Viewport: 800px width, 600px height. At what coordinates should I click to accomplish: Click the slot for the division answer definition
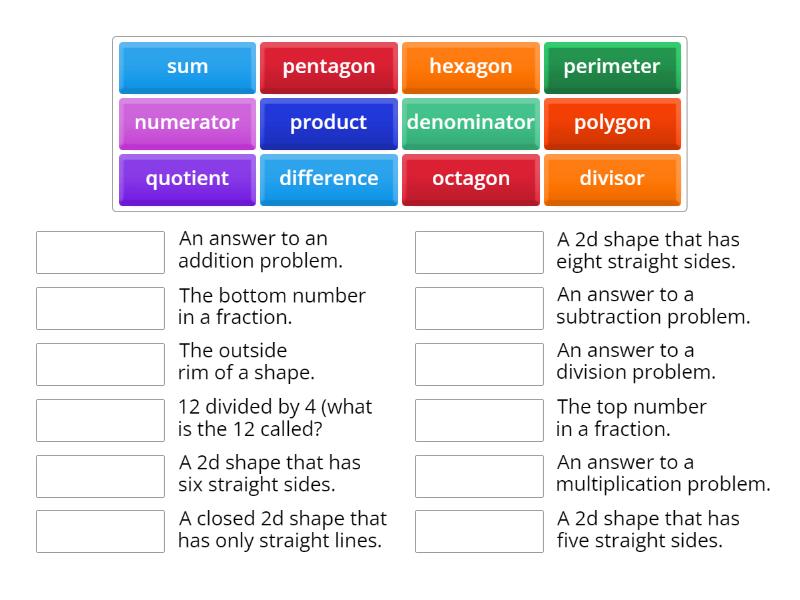coord(479,363)
